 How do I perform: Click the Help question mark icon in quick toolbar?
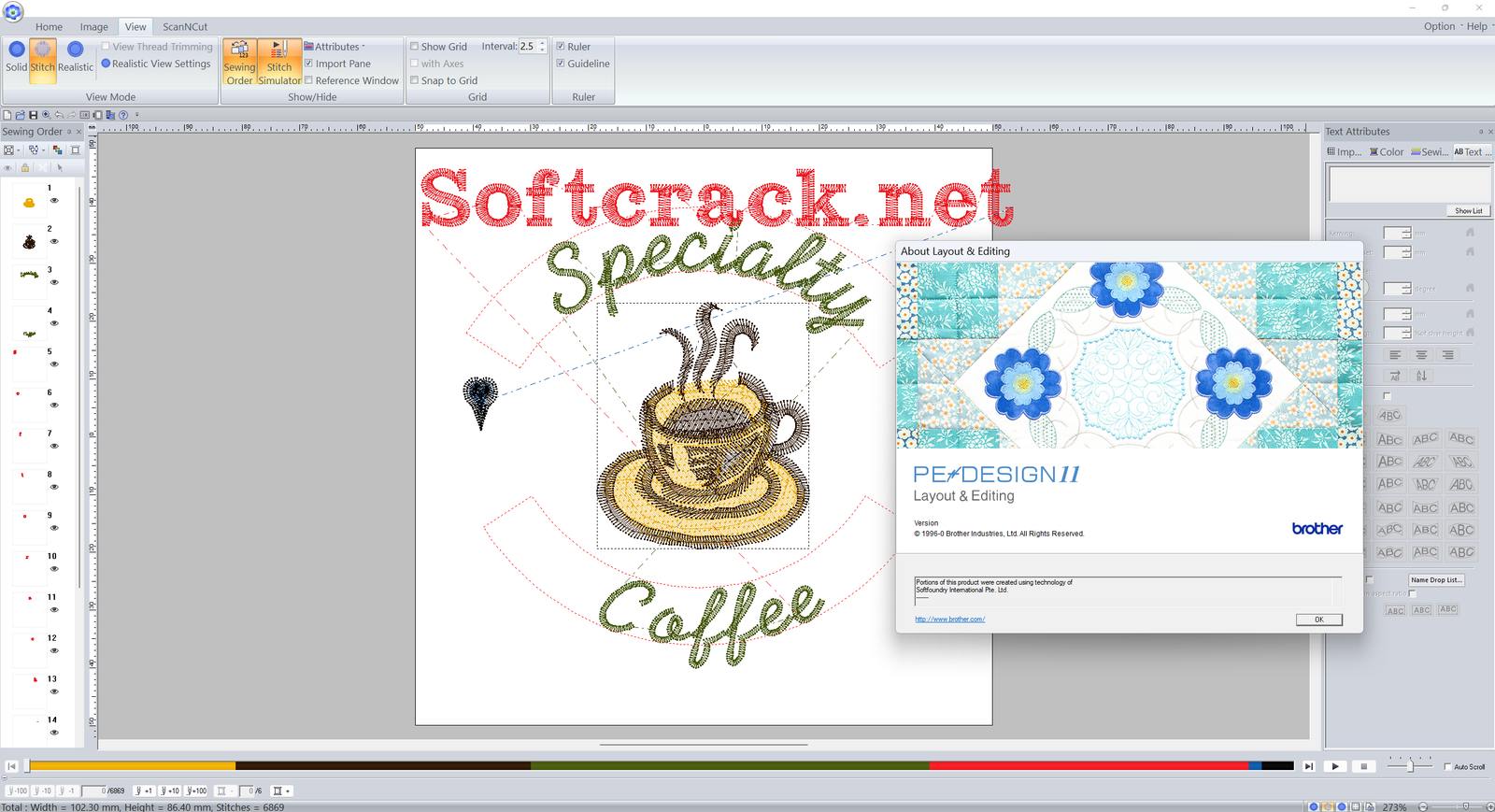click(123, 115)
